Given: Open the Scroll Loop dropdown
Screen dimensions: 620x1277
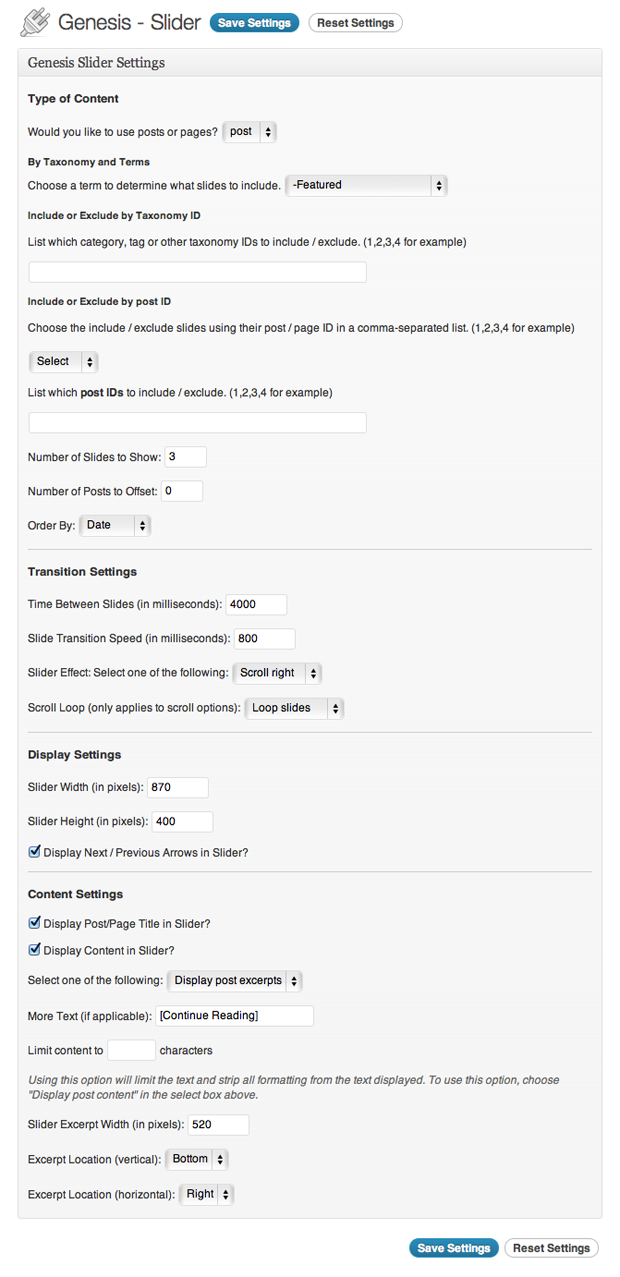Looking at the screenshot, I should [x=294, y=708].
